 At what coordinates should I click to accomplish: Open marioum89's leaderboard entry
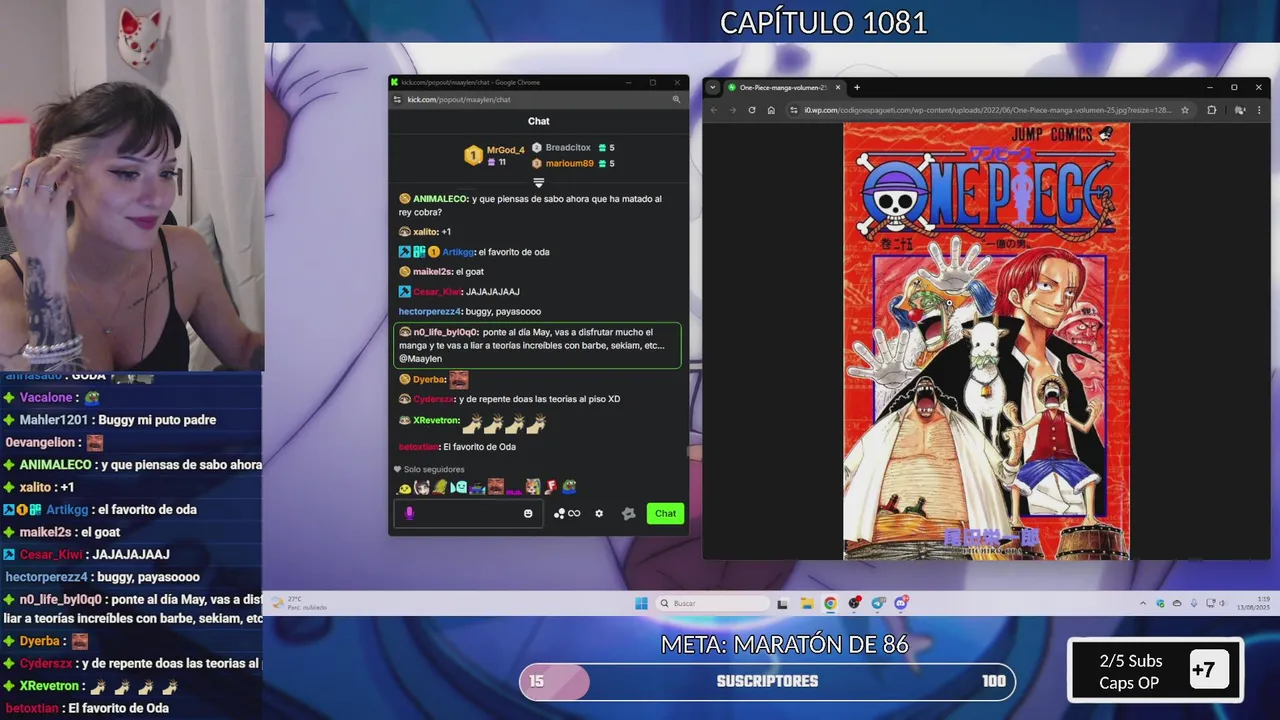pos(574,163)
